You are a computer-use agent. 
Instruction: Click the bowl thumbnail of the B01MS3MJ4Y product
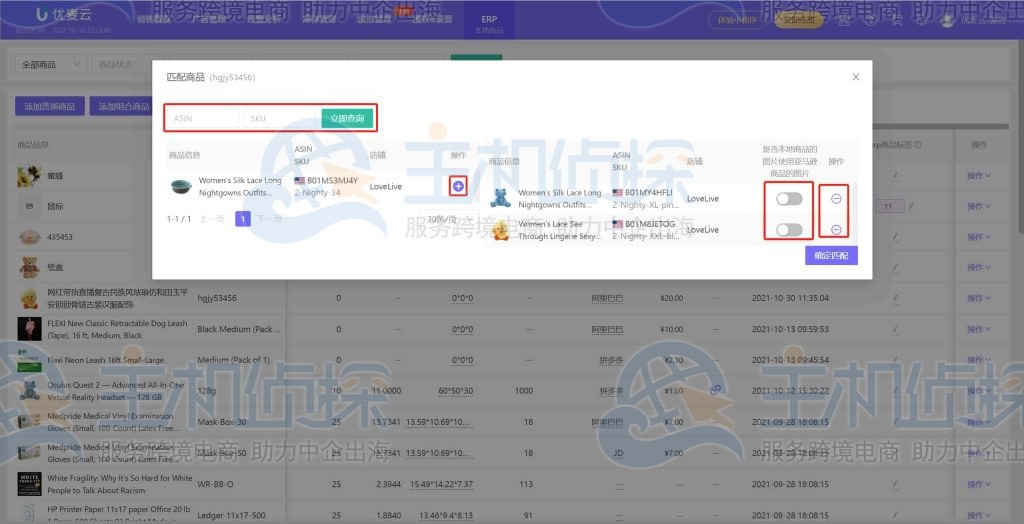[181, 187]
